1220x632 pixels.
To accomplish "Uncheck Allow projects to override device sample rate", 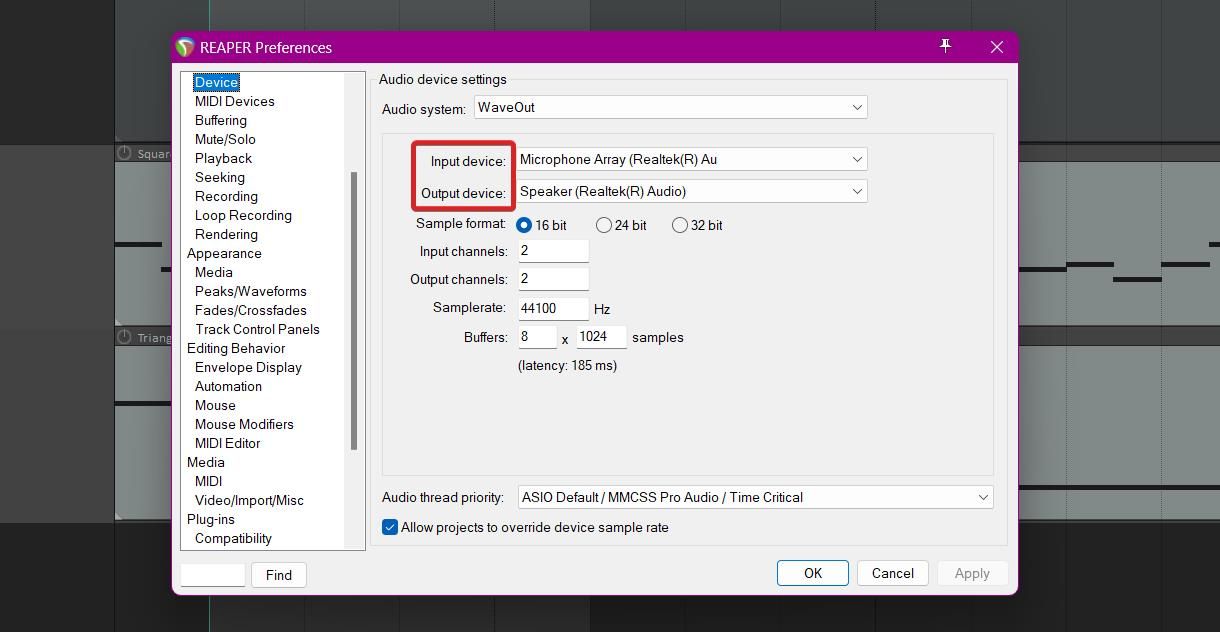I will coord(390,527).
